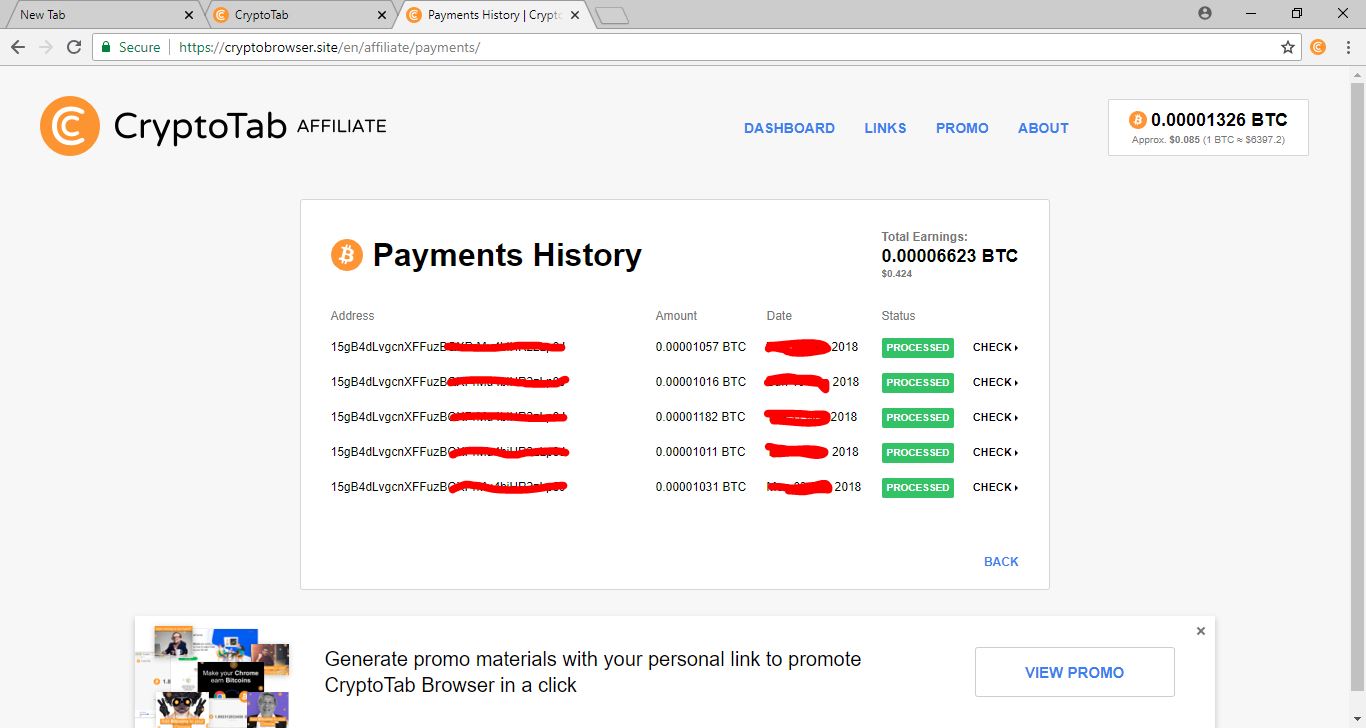Click the promo materials thumbnail image
This screenshot has height=728, width=1366.
212,678
